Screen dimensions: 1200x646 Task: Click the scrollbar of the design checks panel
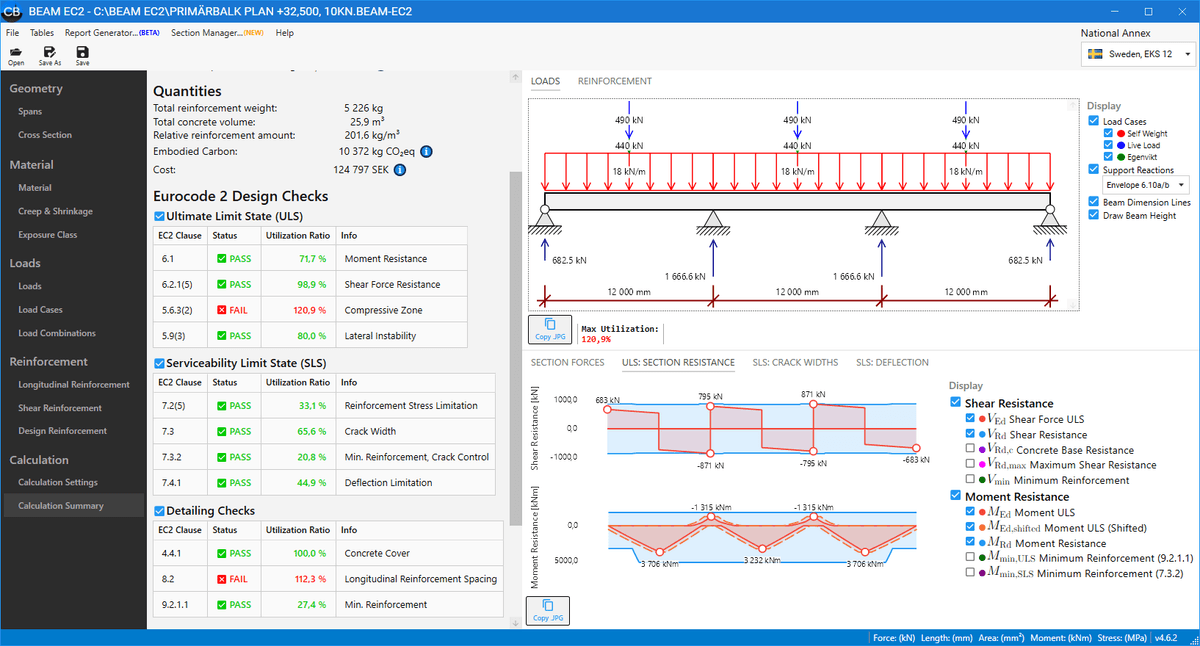click(514, 300)
